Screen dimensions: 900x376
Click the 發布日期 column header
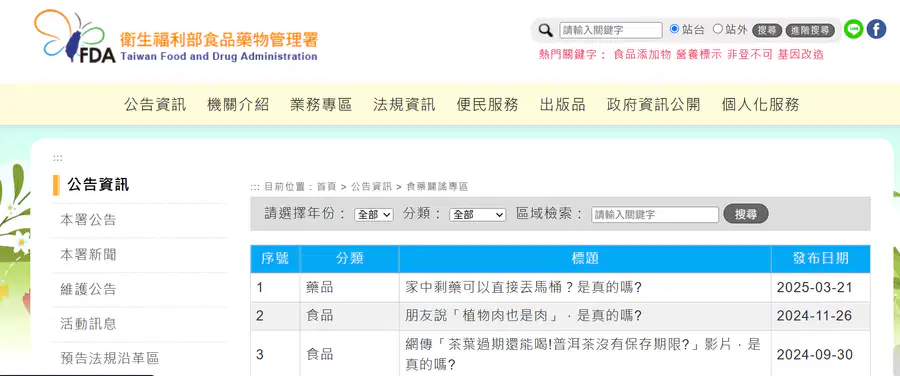coord(821,258)
